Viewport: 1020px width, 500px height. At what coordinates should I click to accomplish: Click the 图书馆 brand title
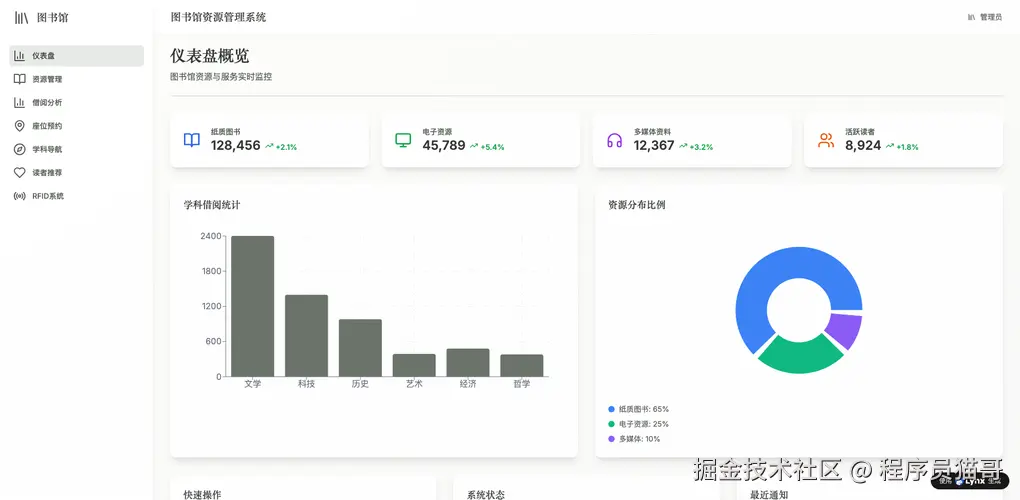(x=52, y=18)
